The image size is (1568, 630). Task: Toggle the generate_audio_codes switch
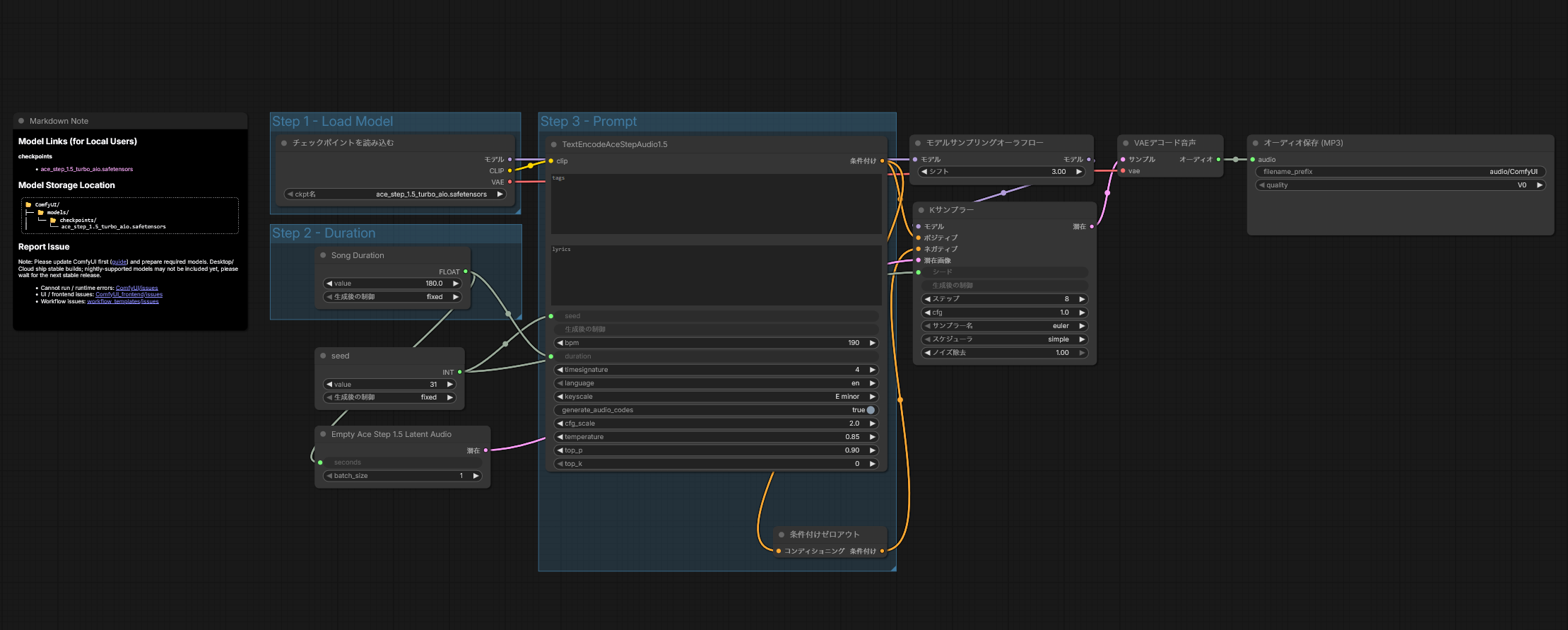(871, 410)
